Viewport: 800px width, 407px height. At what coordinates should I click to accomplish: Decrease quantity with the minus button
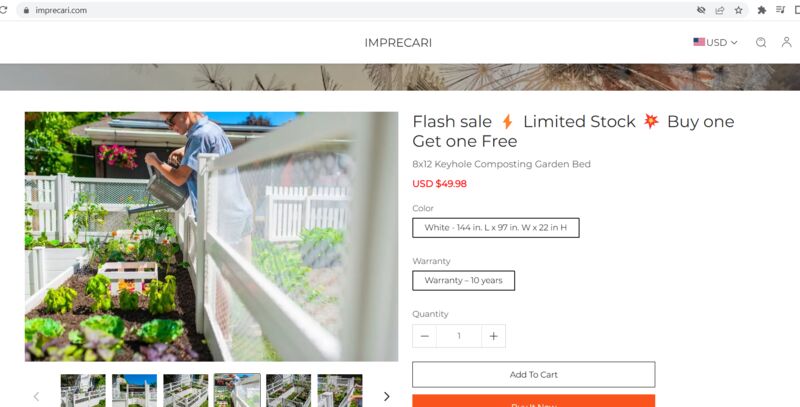[424, 336]
